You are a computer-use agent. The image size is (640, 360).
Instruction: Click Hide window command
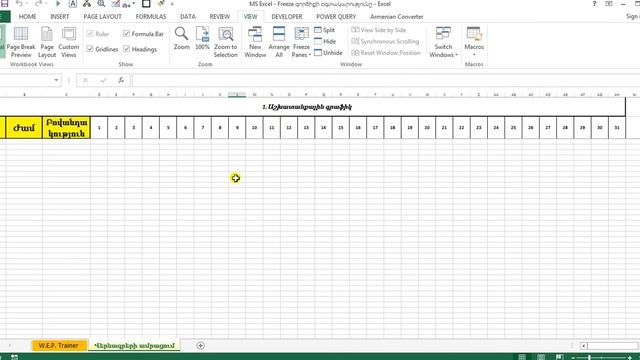coord(325,41)
